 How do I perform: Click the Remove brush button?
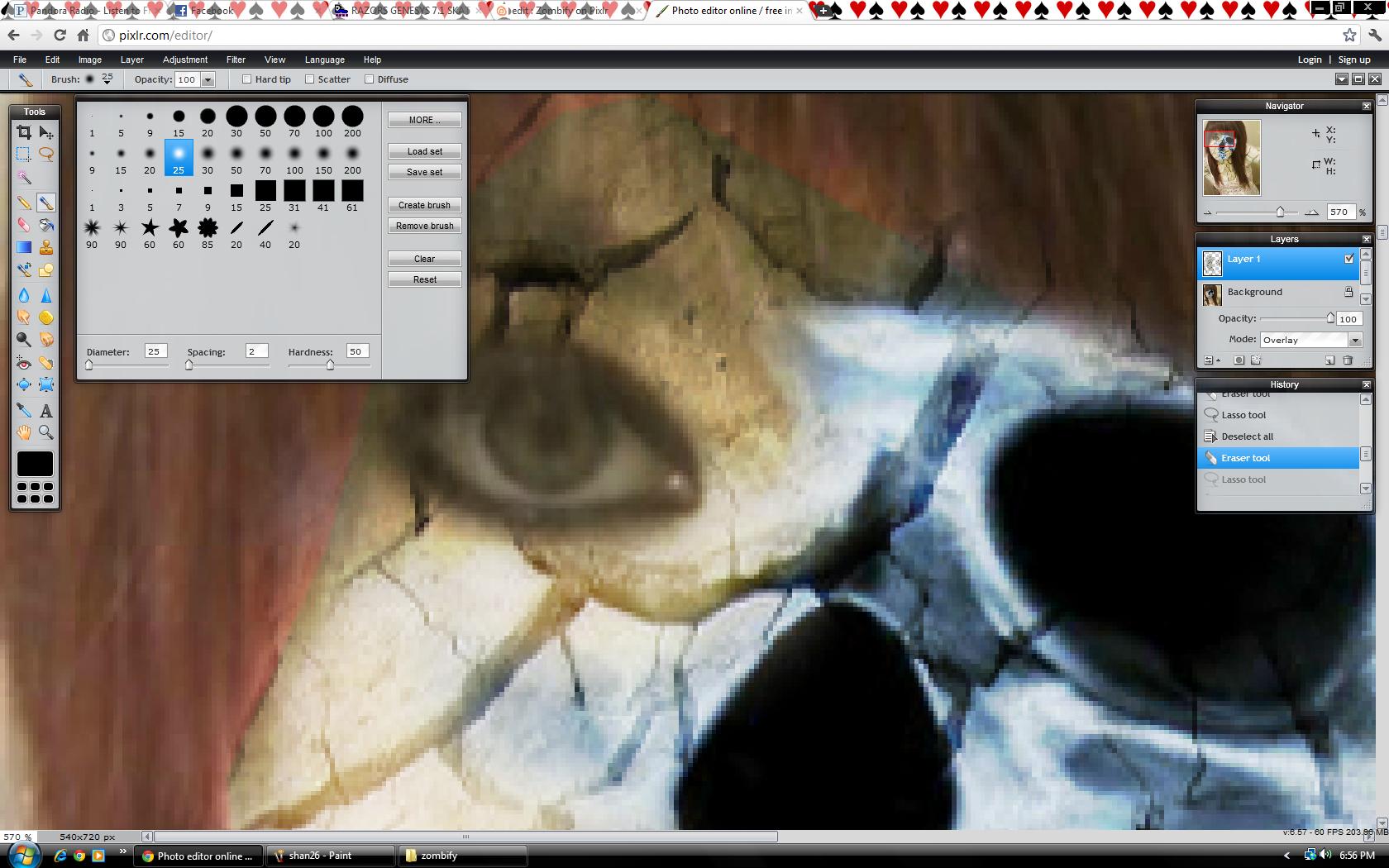point(425,226)
